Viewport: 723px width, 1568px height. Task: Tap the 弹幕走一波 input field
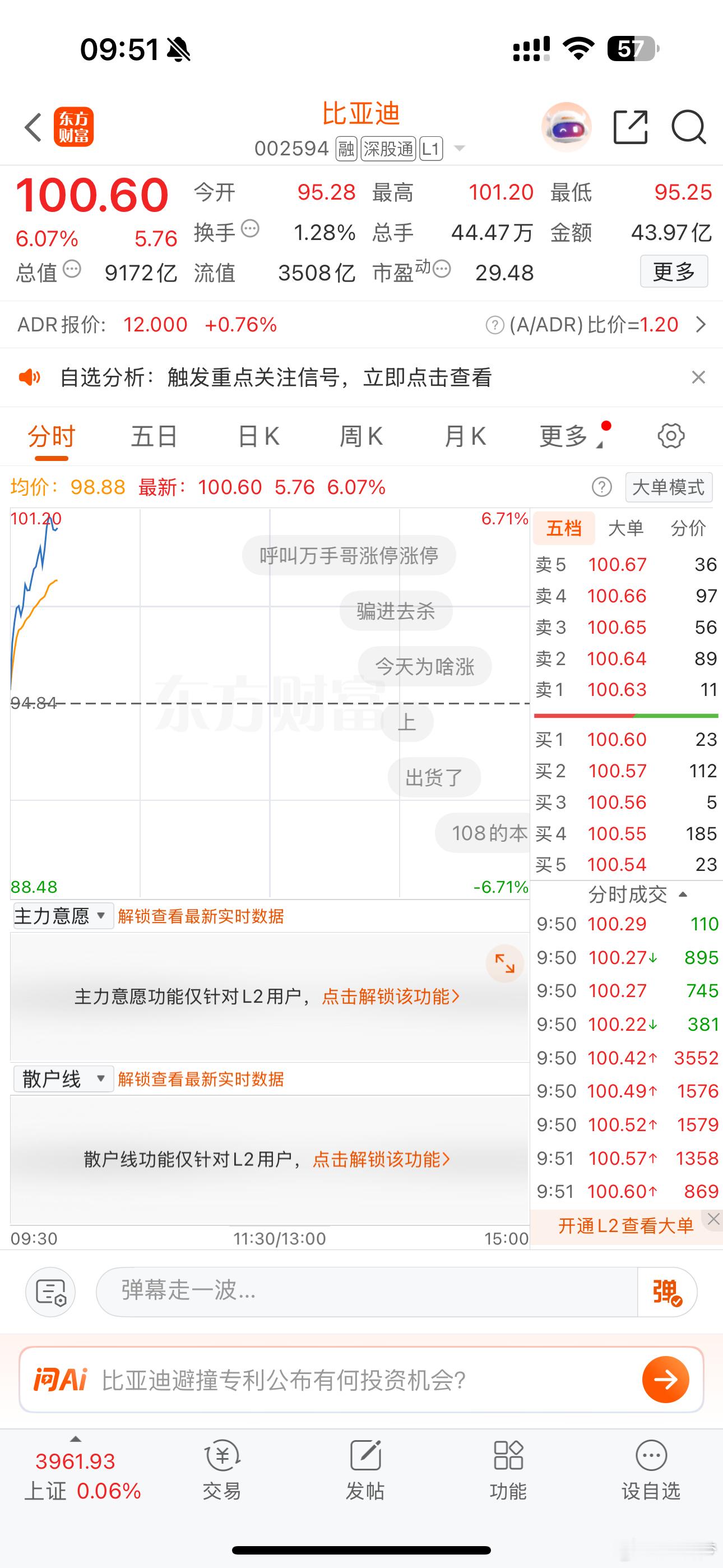(x=367, y=1292)
